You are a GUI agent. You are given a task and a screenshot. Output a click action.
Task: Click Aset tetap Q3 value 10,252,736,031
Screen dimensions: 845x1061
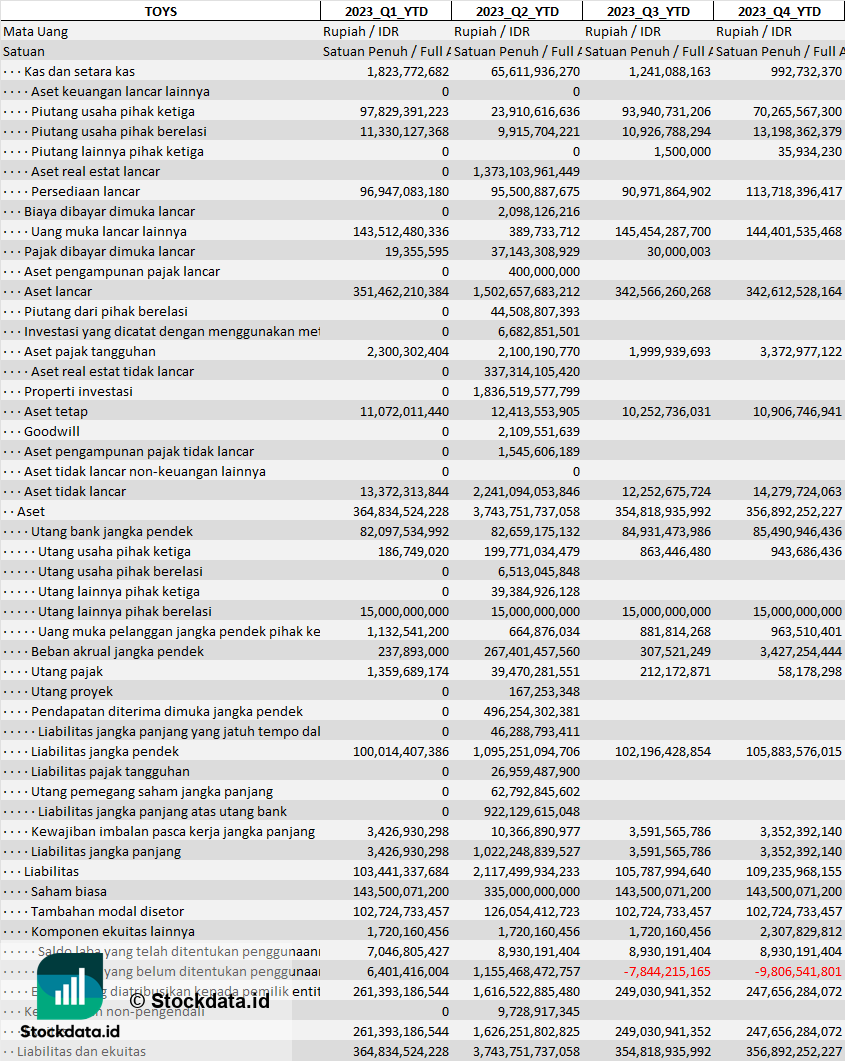click(666, 411)
